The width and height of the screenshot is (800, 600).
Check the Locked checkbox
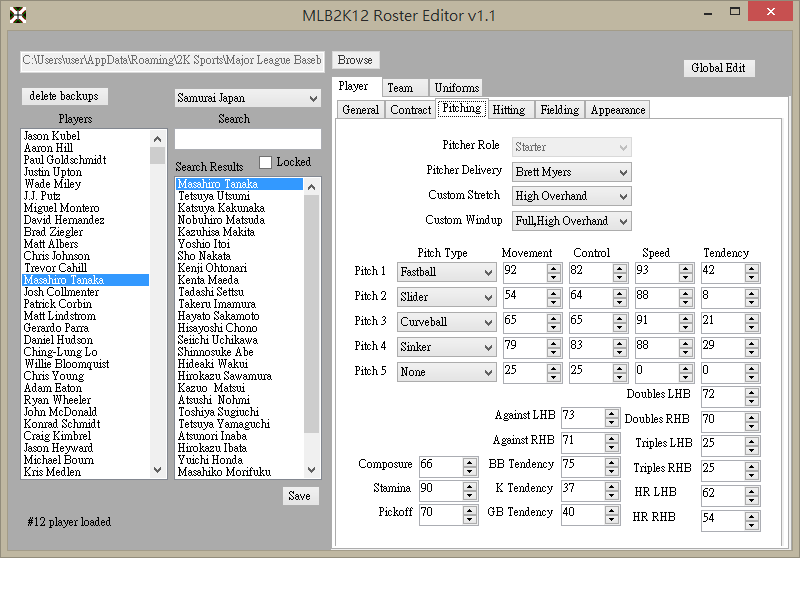265,162
